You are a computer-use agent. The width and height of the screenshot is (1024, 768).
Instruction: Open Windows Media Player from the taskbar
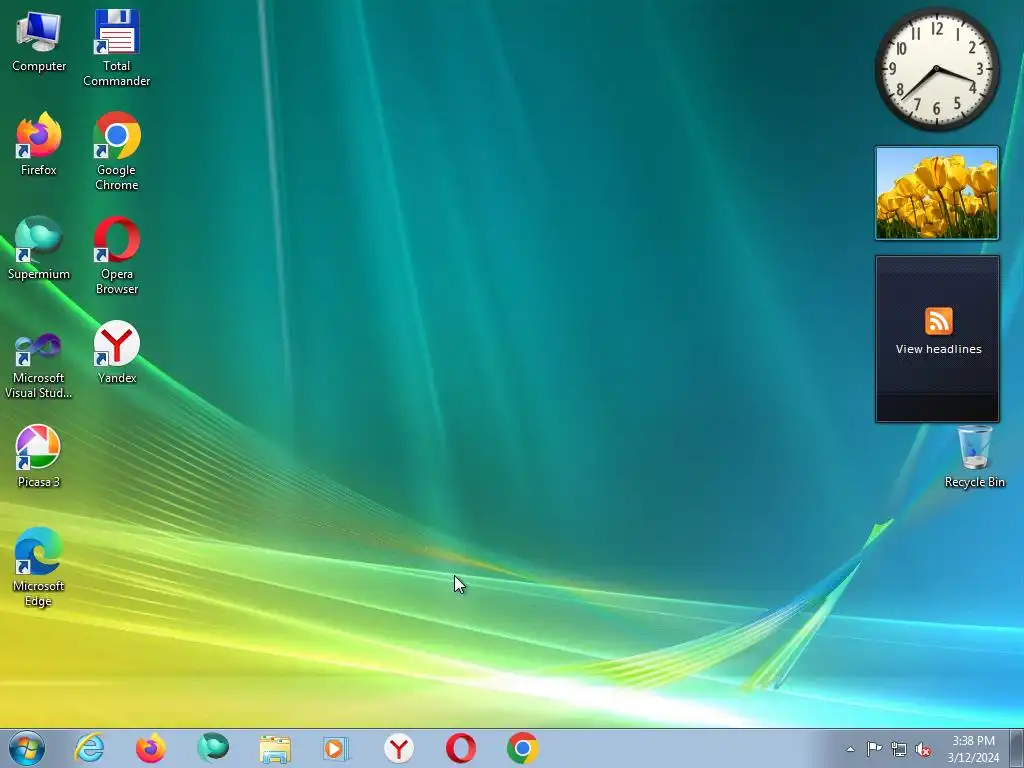tap(337, 748)
